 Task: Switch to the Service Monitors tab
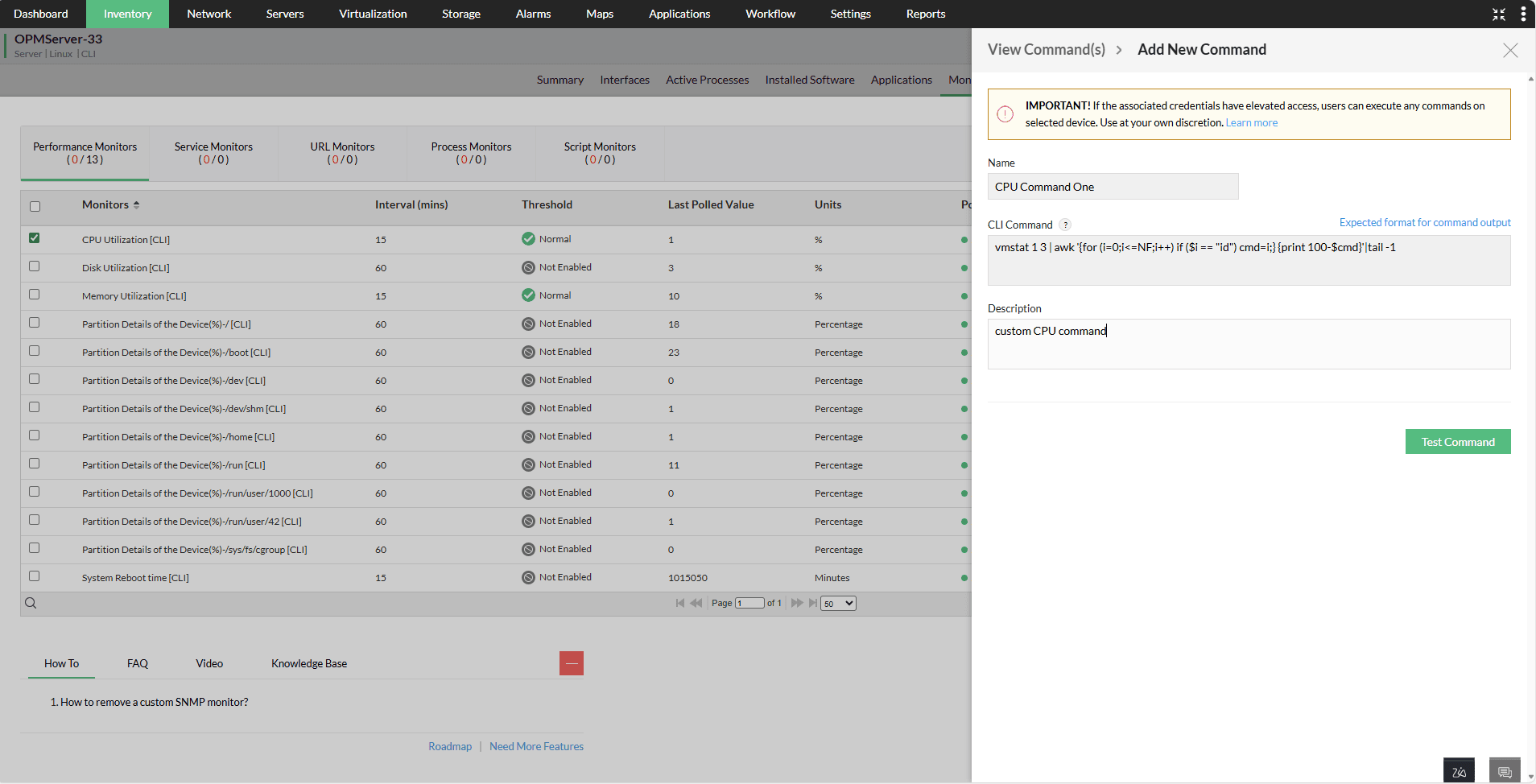click(213, 153)
